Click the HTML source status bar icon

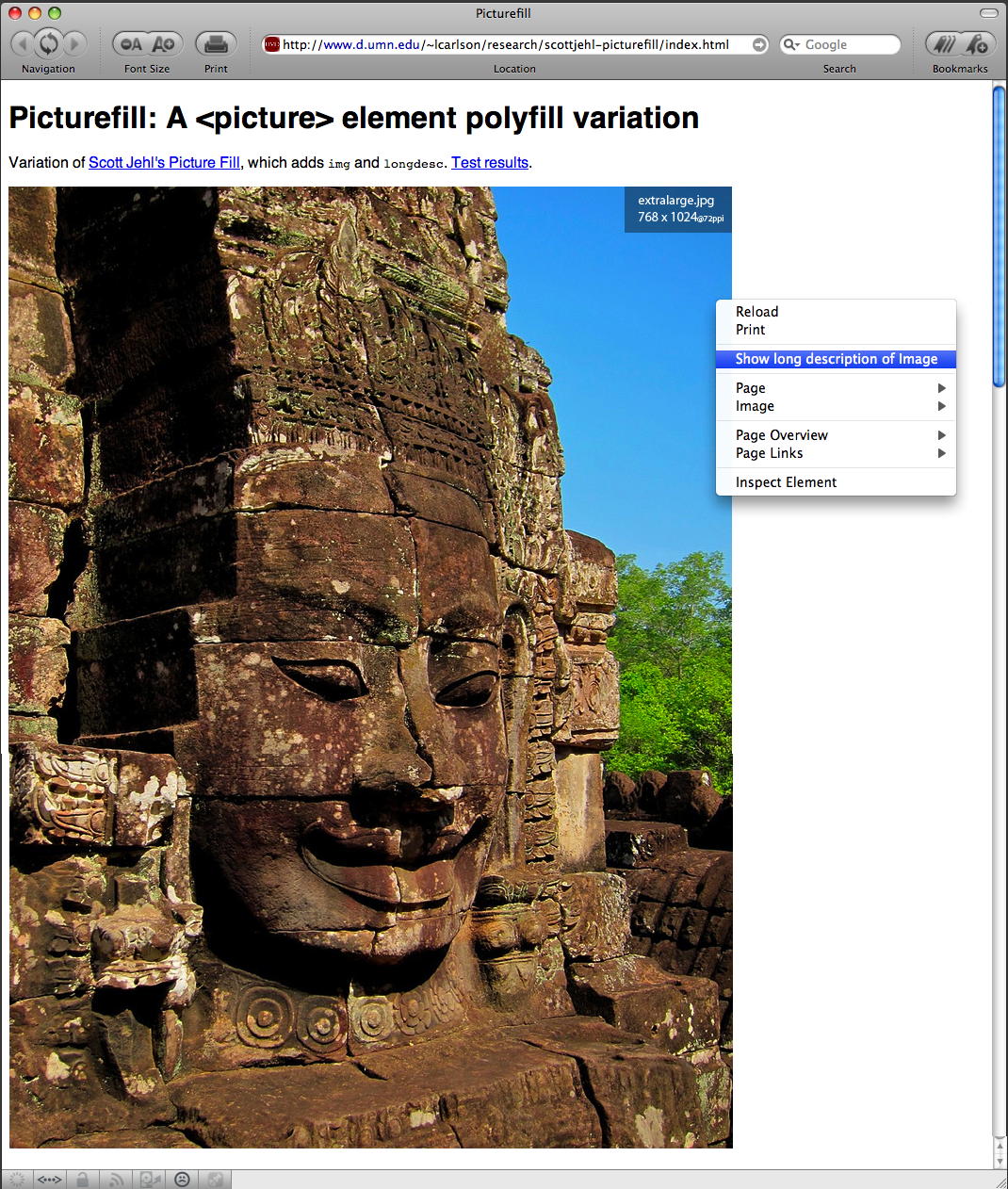[x=49, y=1180]
